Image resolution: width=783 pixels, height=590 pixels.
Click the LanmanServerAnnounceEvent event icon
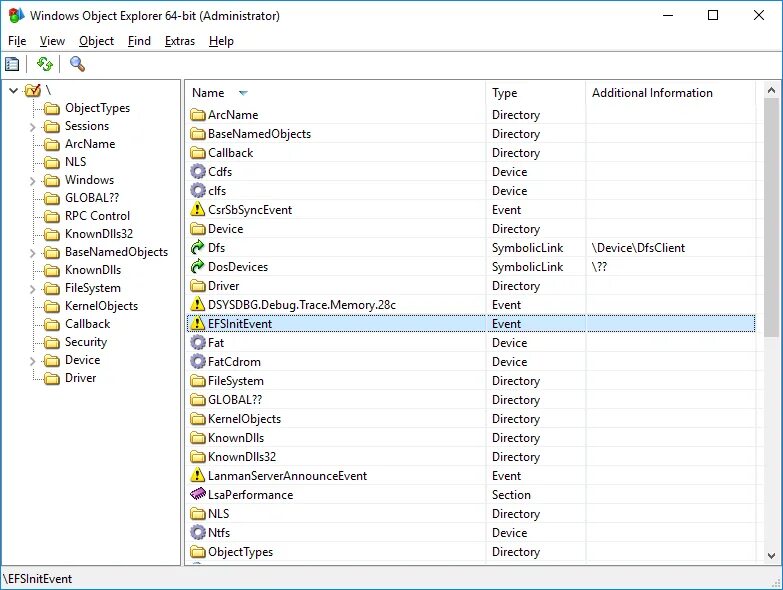click(198, 476)
